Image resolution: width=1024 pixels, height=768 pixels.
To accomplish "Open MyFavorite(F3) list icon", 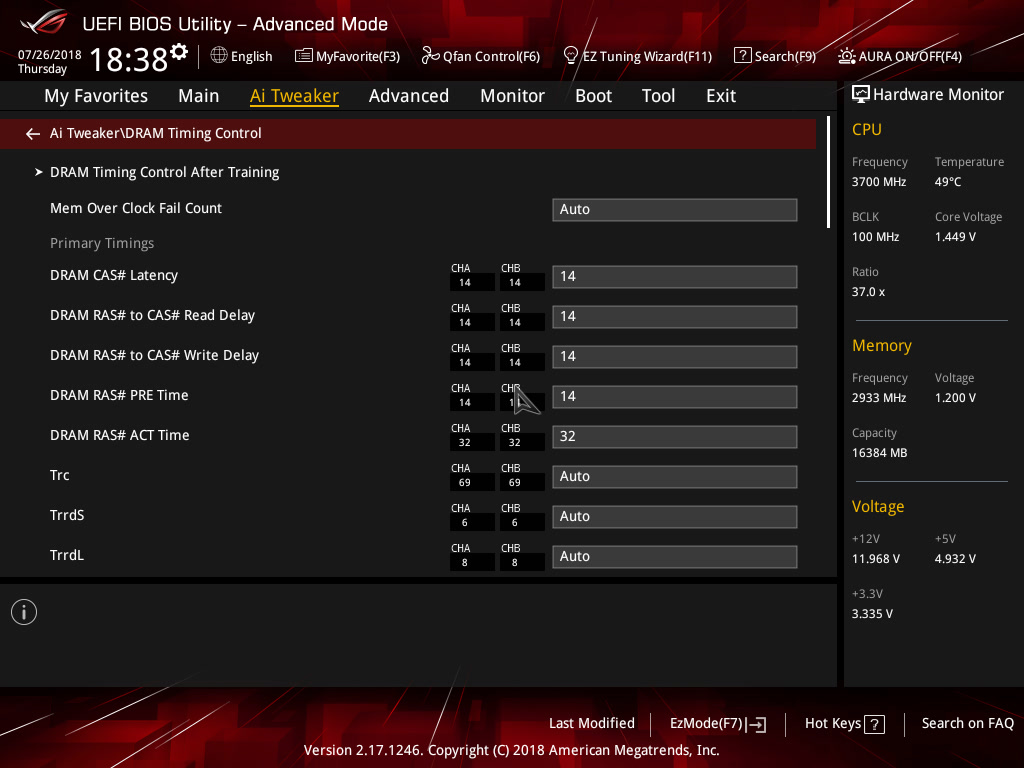I will click(x=304, y=56).
